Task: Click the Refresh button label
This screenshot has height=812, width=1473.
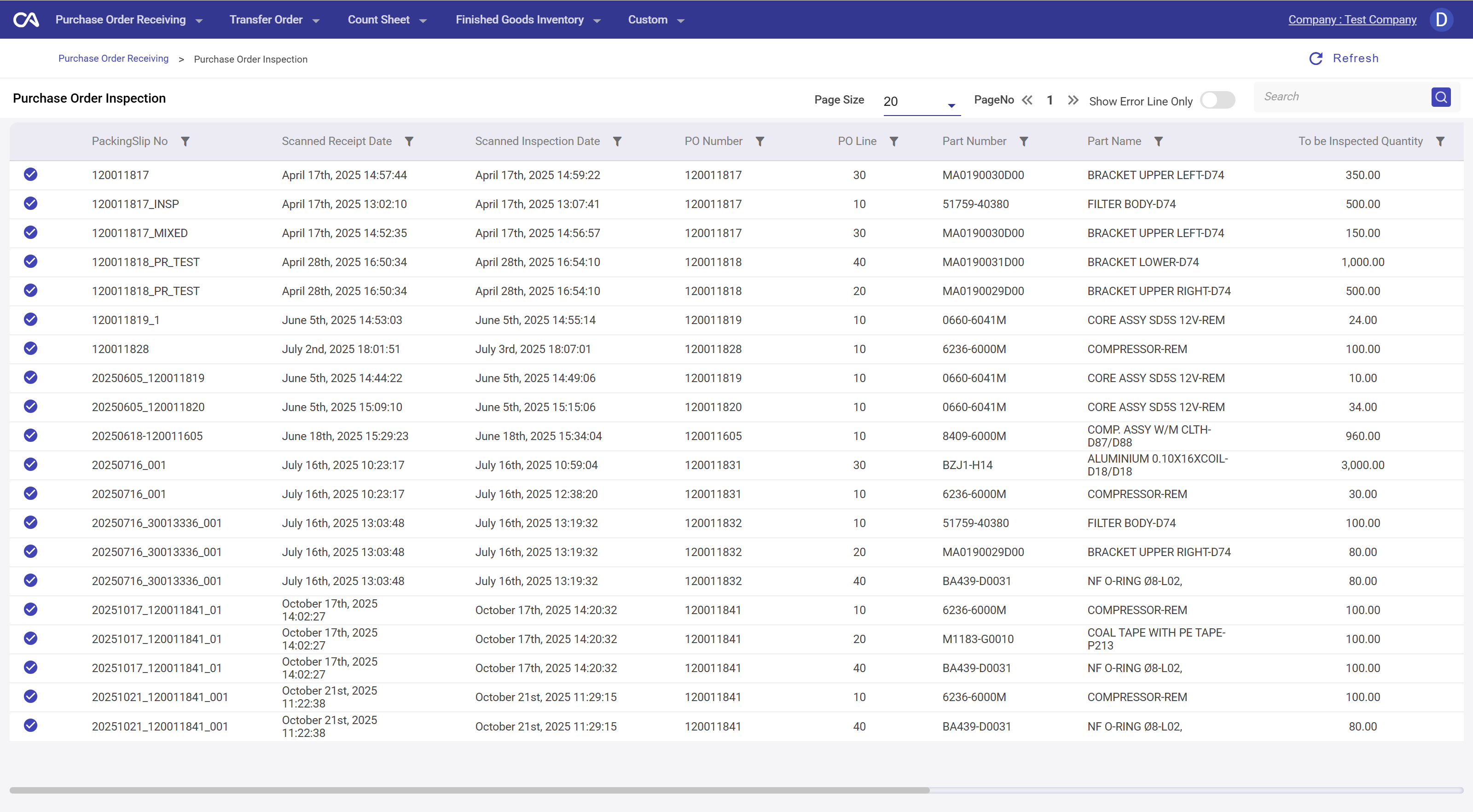Action: point(1355,58)
